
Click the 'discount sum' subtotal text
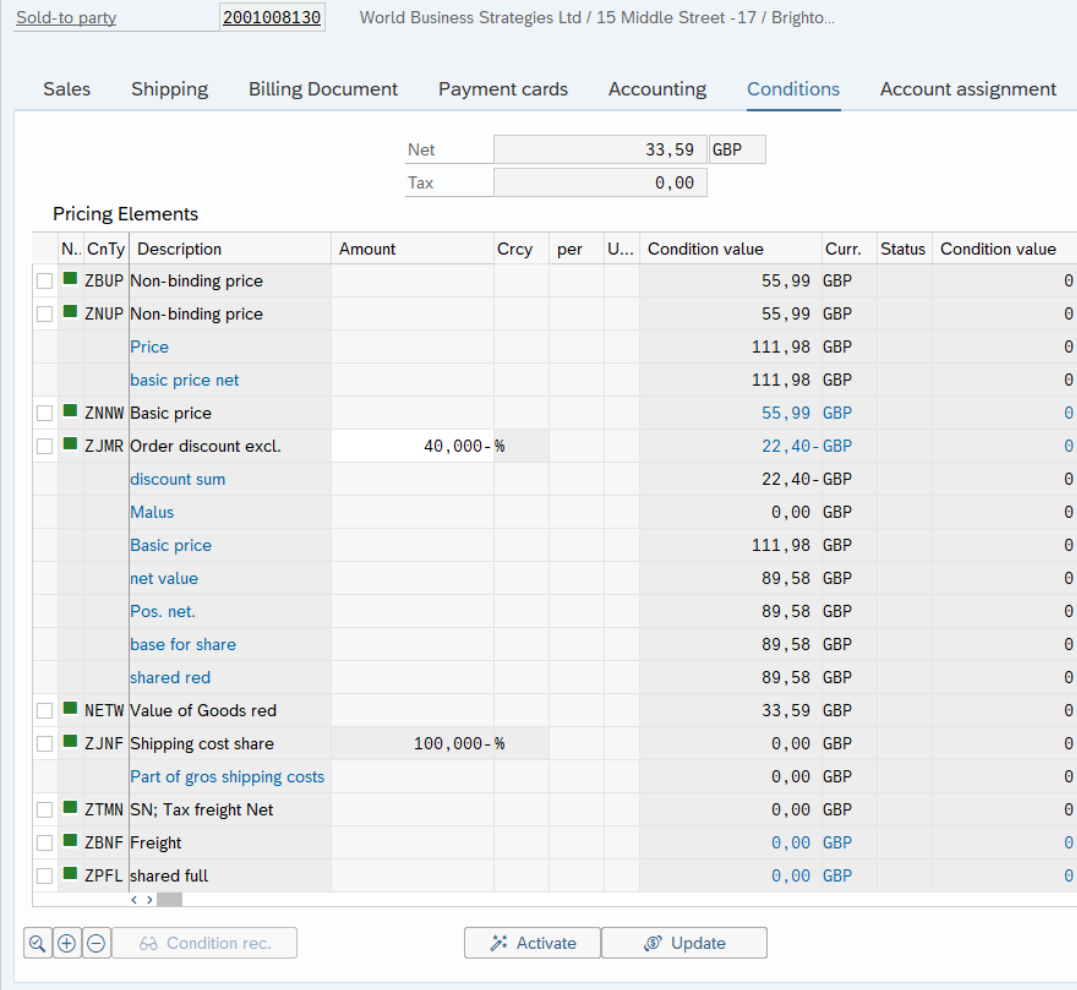[177, 479]
